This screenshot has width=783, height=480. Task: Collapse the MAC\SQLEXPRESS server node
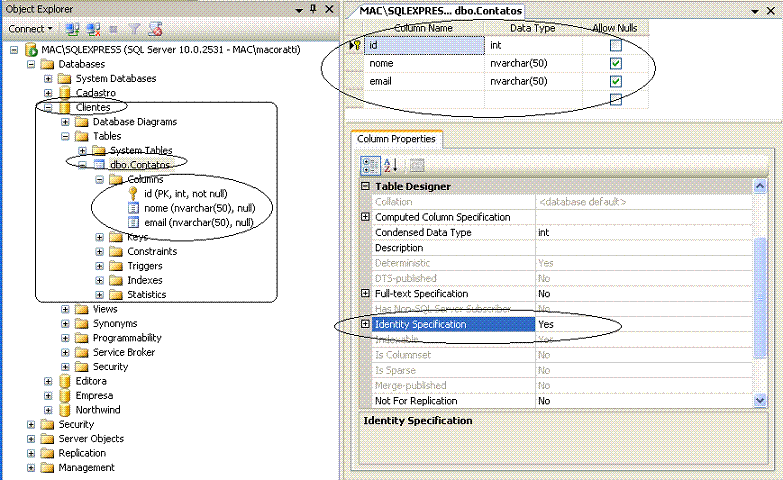14,50
